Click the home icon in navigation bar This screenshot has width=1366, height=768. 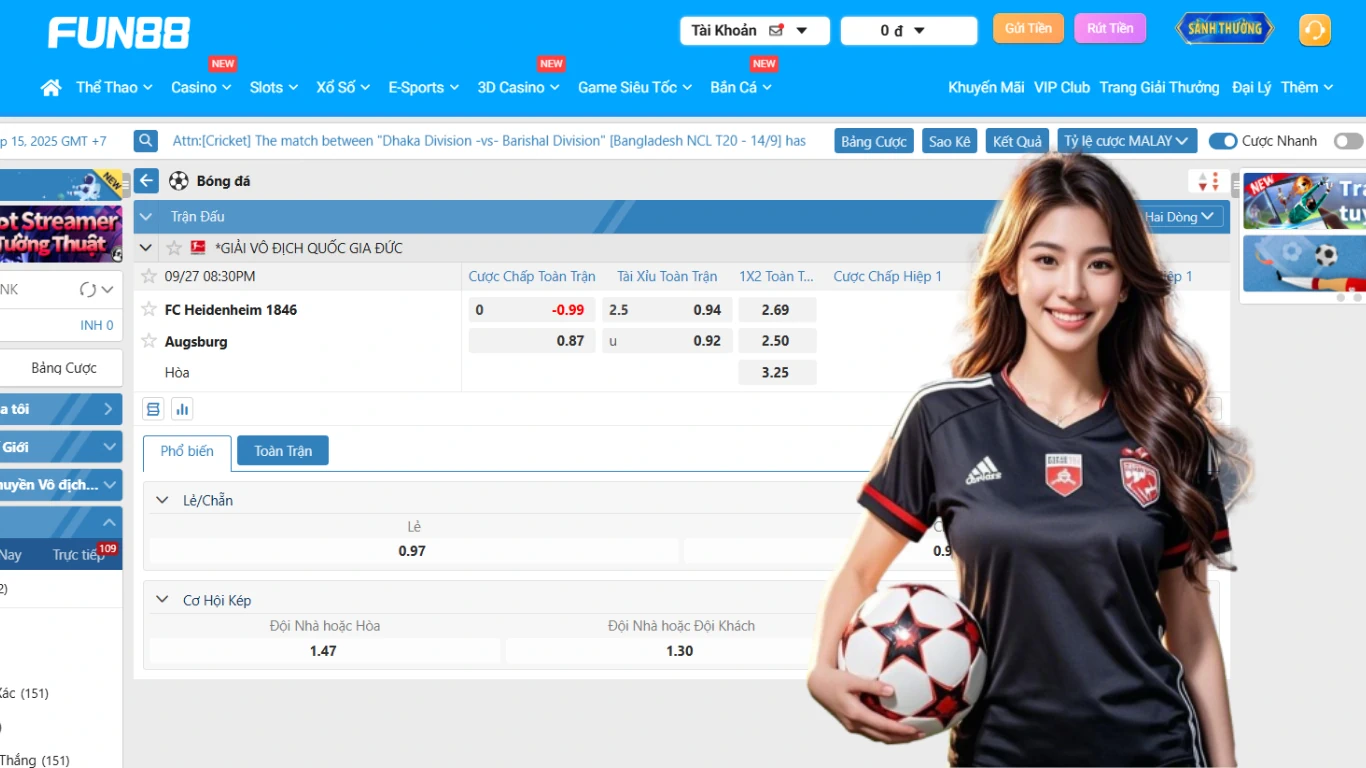[51, 88]
